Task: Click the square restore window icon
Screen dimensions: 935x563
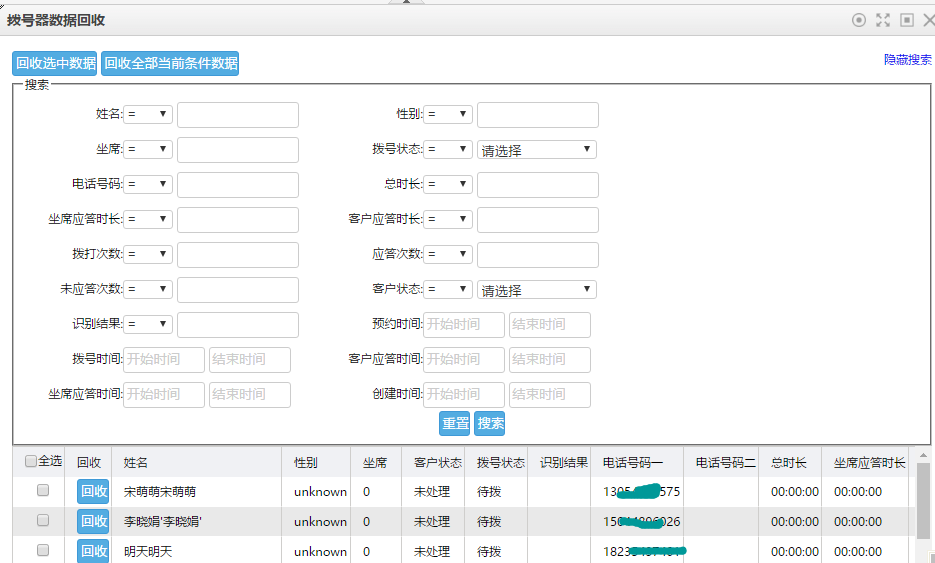Action: coord(907,20)
